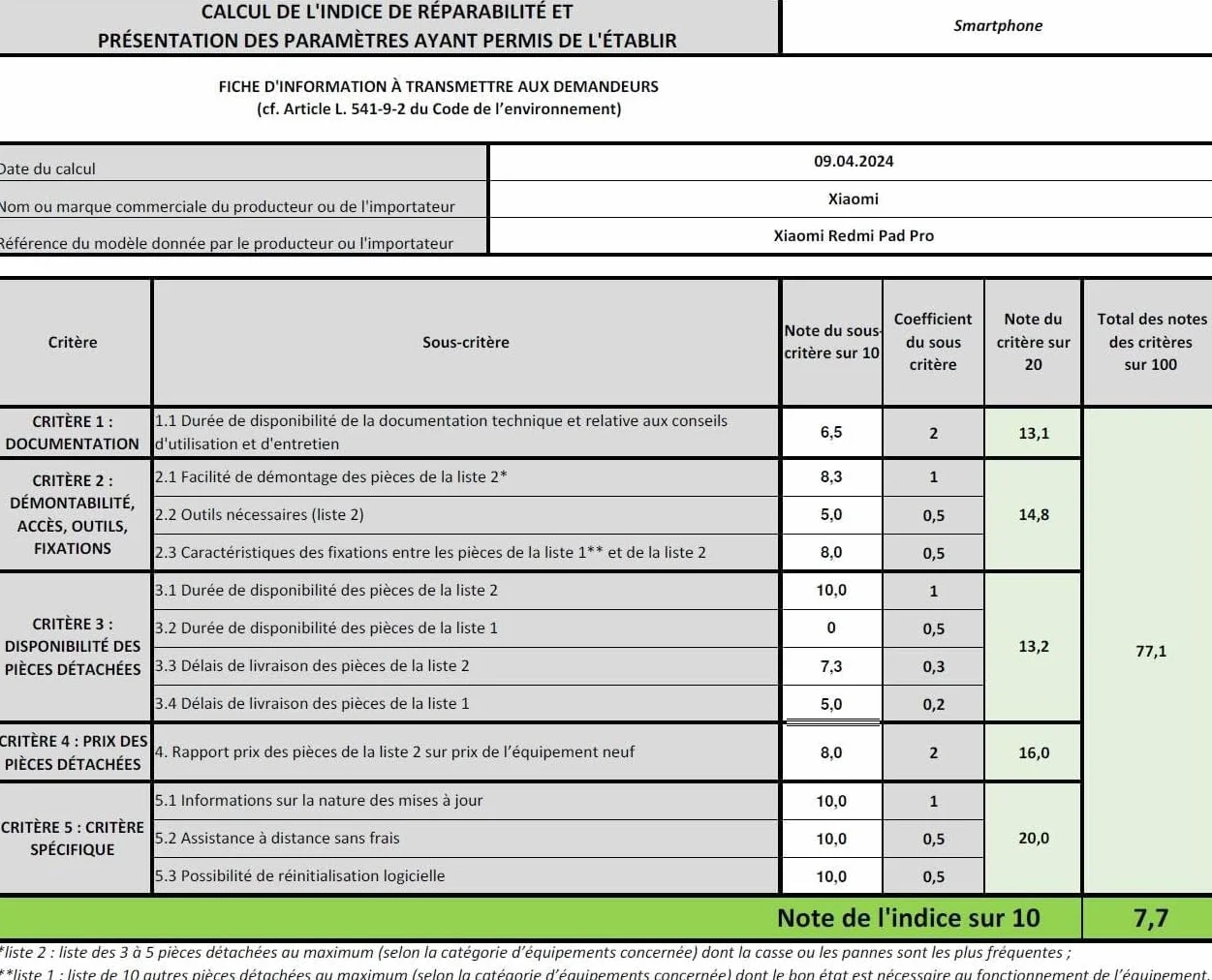Select the criterion 3 score 13,2

point(1033,646)
